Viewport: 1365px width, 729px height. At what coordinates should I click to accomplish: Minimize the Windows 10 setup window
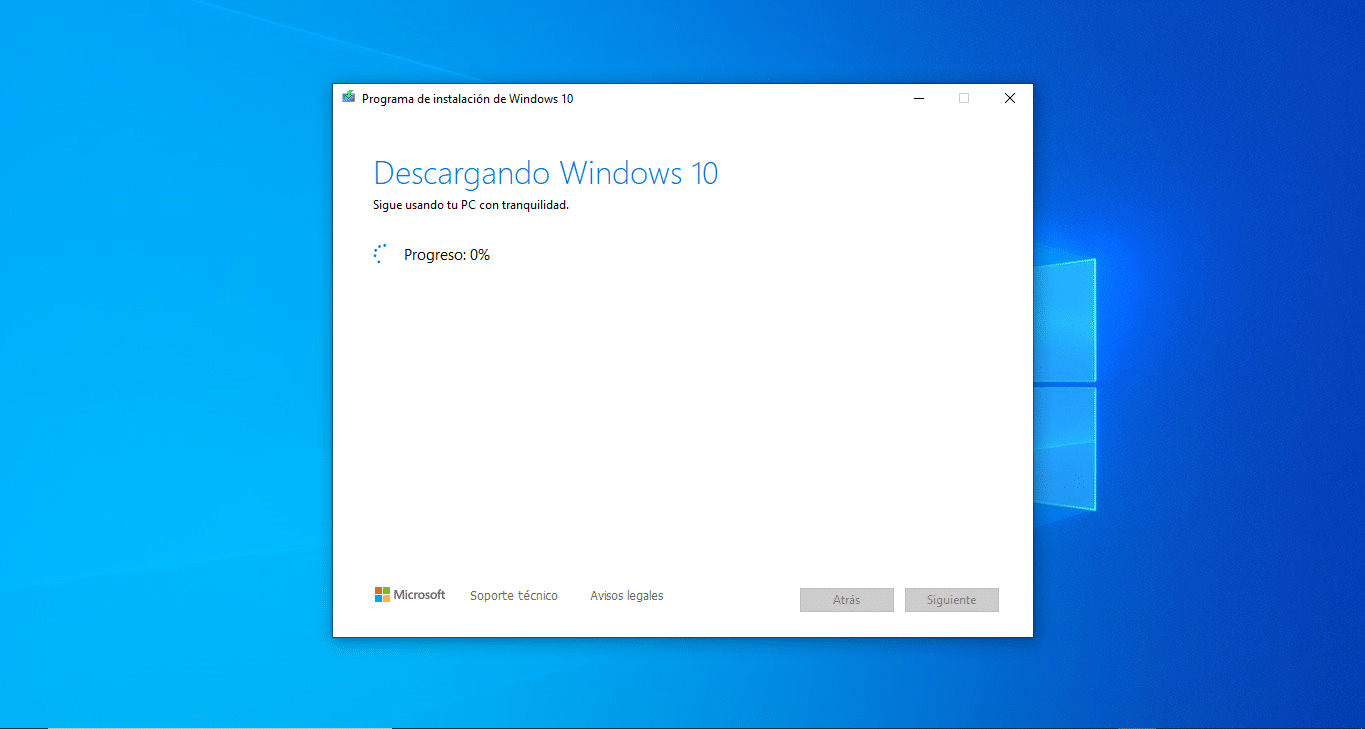click(918, 98)
